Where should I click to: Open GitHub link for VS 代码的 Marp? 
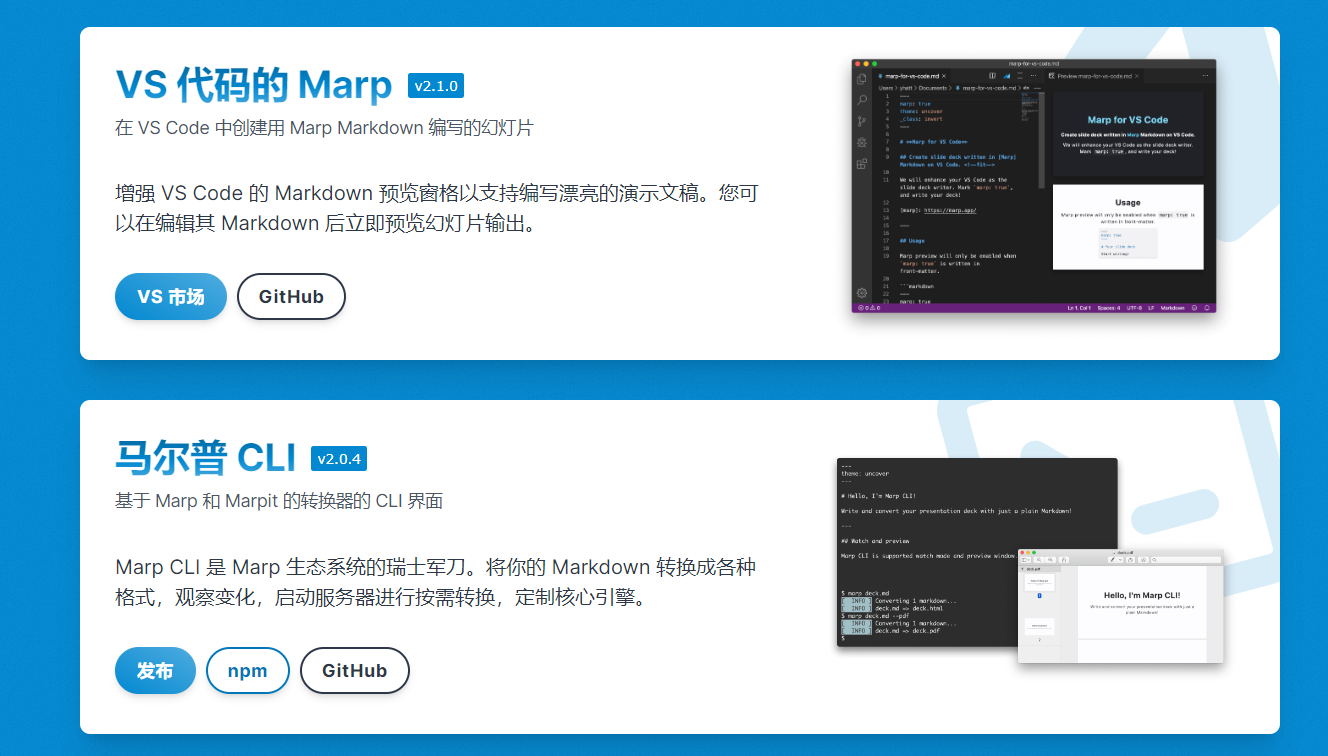pyautogui.click(x=291, y=297)
